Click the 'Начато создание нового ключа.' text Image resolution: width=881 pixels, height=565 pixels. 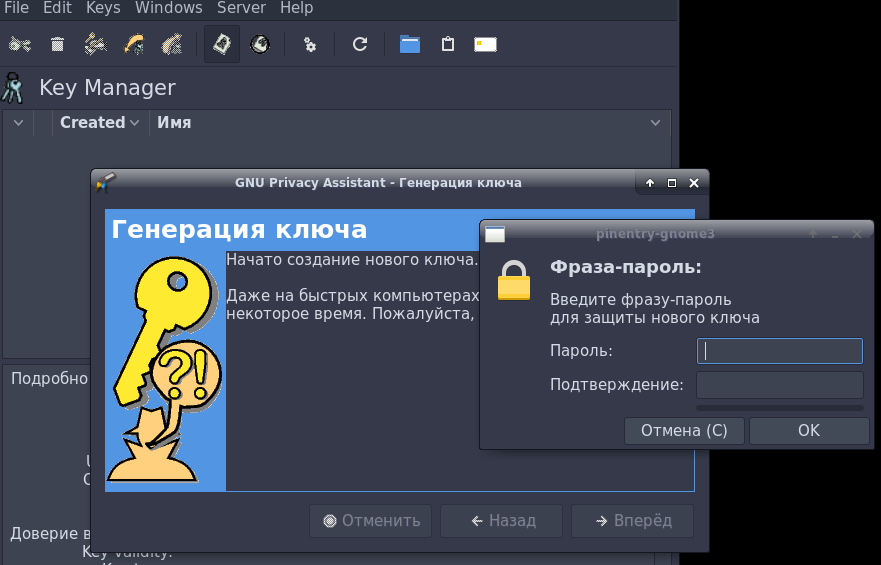(x=352, y=259)
